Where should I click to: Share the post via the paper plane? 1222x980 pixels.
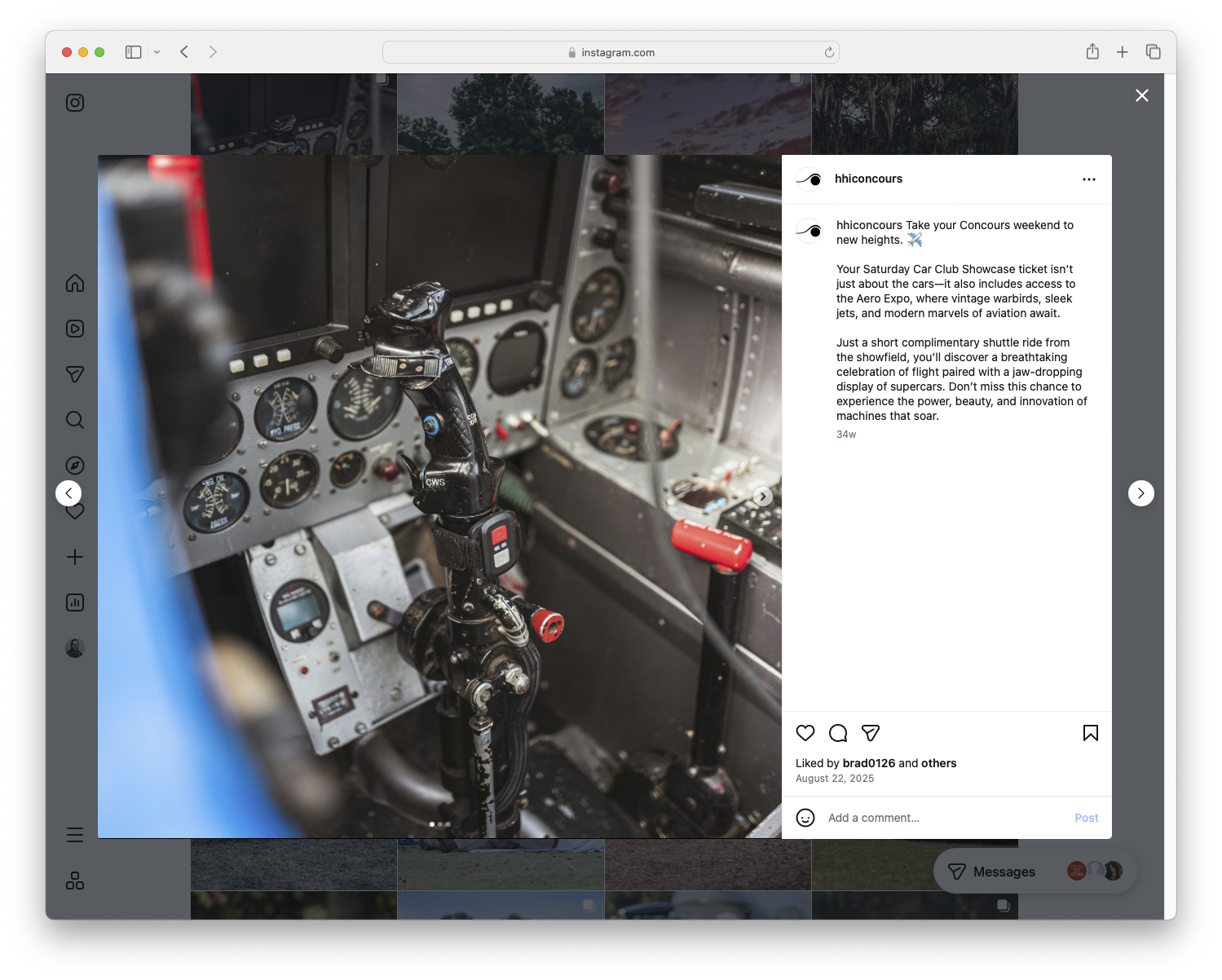point(871,733)
